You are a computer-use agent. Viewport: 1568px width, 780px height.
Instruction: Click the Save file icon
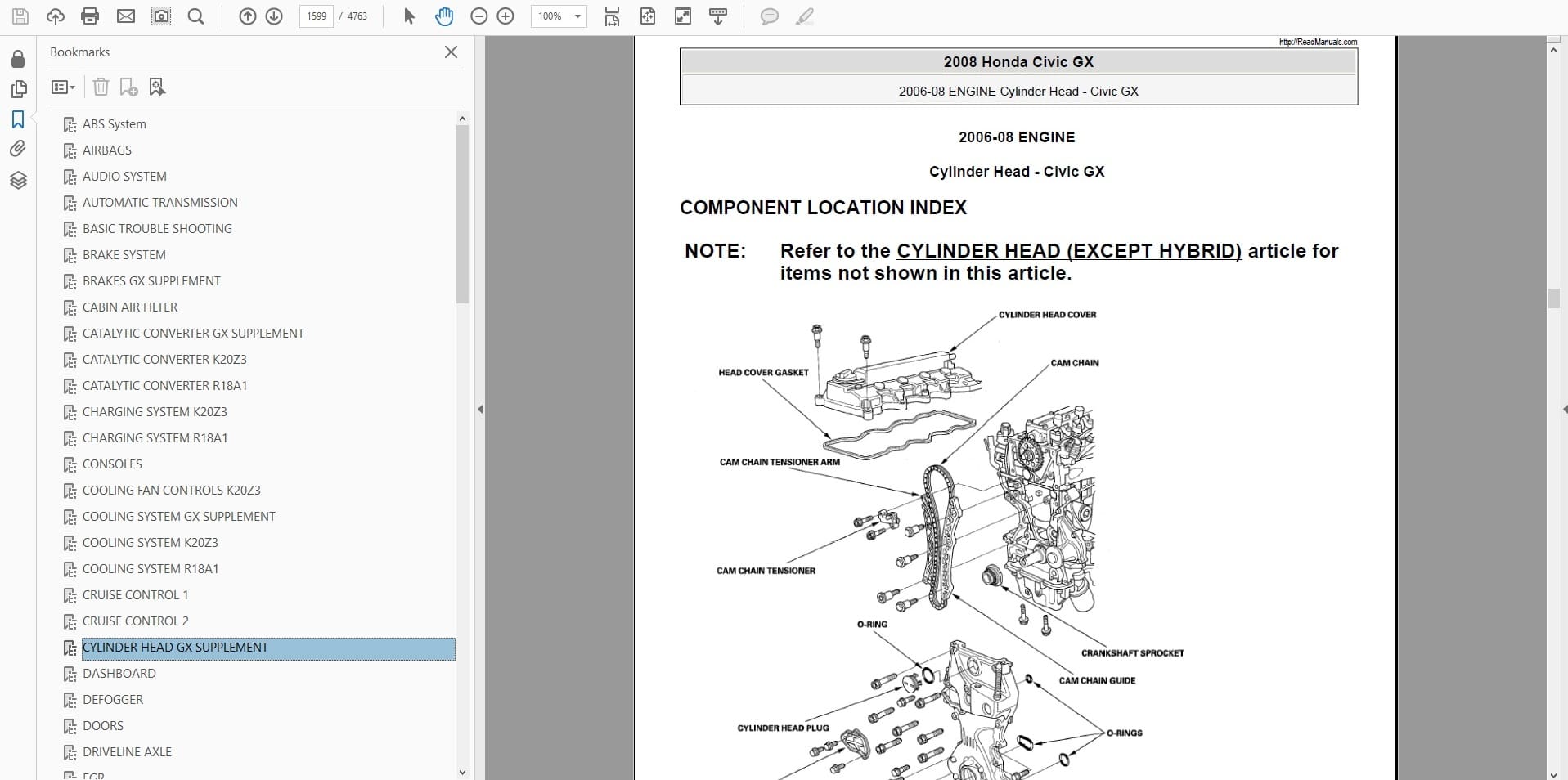(20, 16)
